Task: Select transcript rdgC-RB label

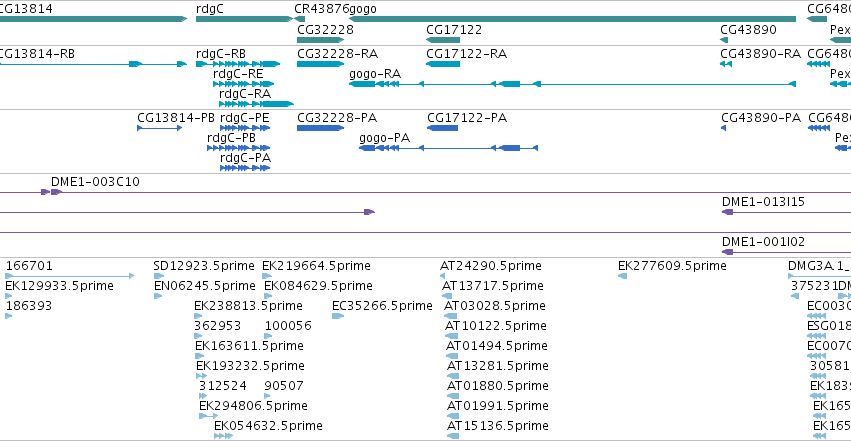Action: click(x=221, y=54)
